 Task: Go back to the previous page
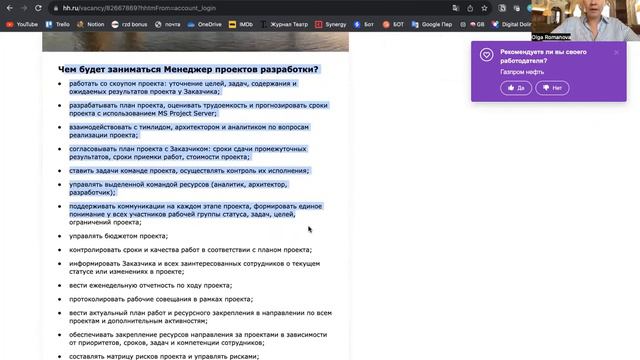click(x=9, y=8)
